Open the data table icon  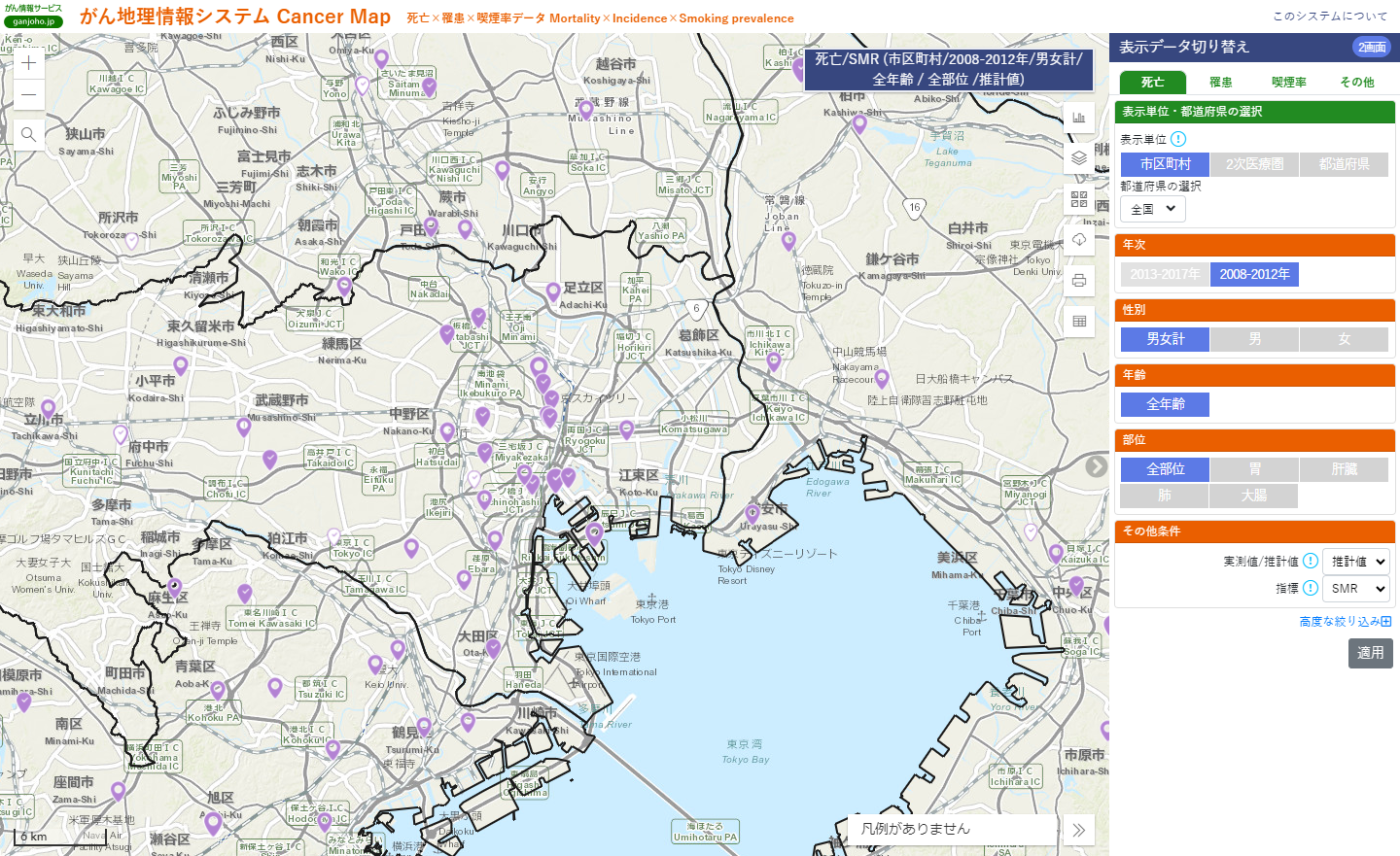pyautogui.click(x=1079, y=321)
